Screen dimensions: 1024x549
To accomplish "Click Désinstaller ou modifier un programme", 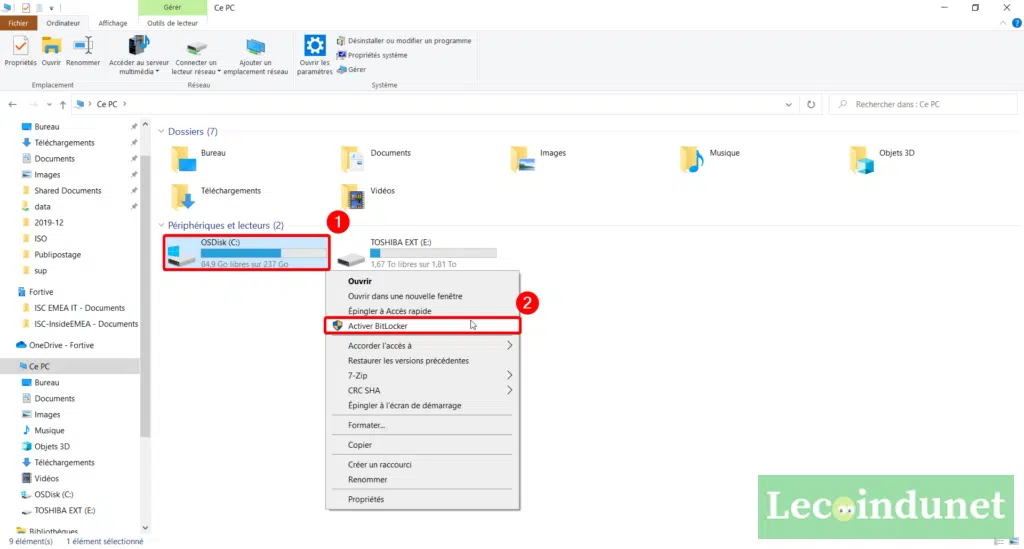I will (404, 40).
